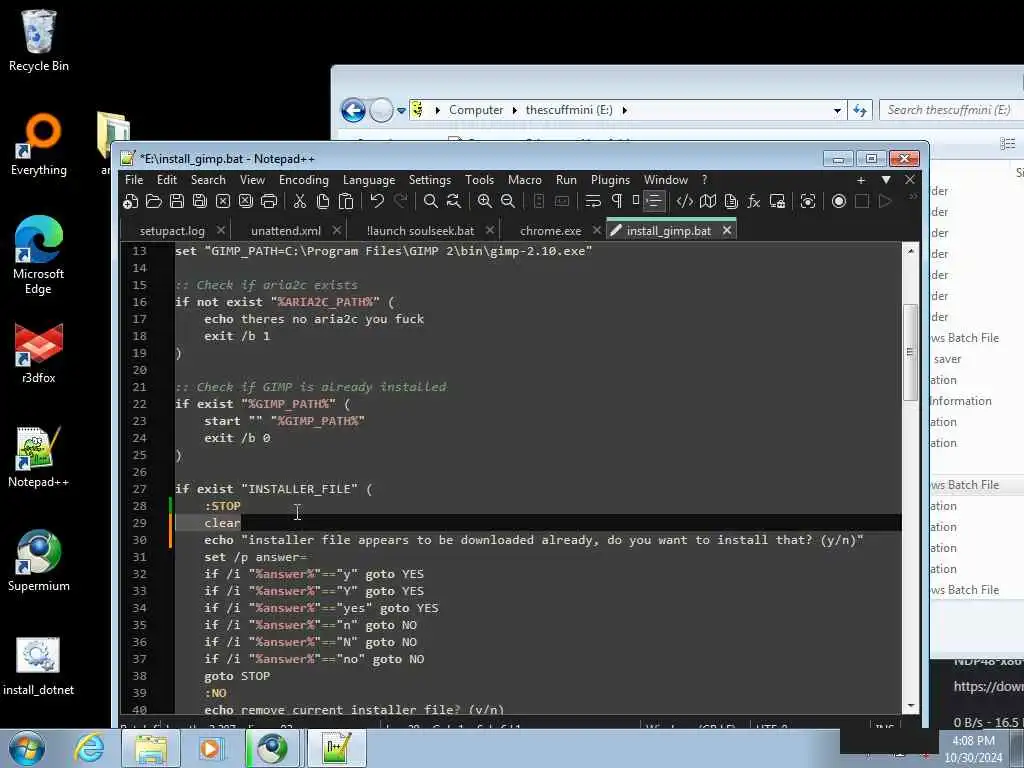This screenshot has width=1024, height=768.
Task: Close the unattend.xml tab
Action: 336,231
